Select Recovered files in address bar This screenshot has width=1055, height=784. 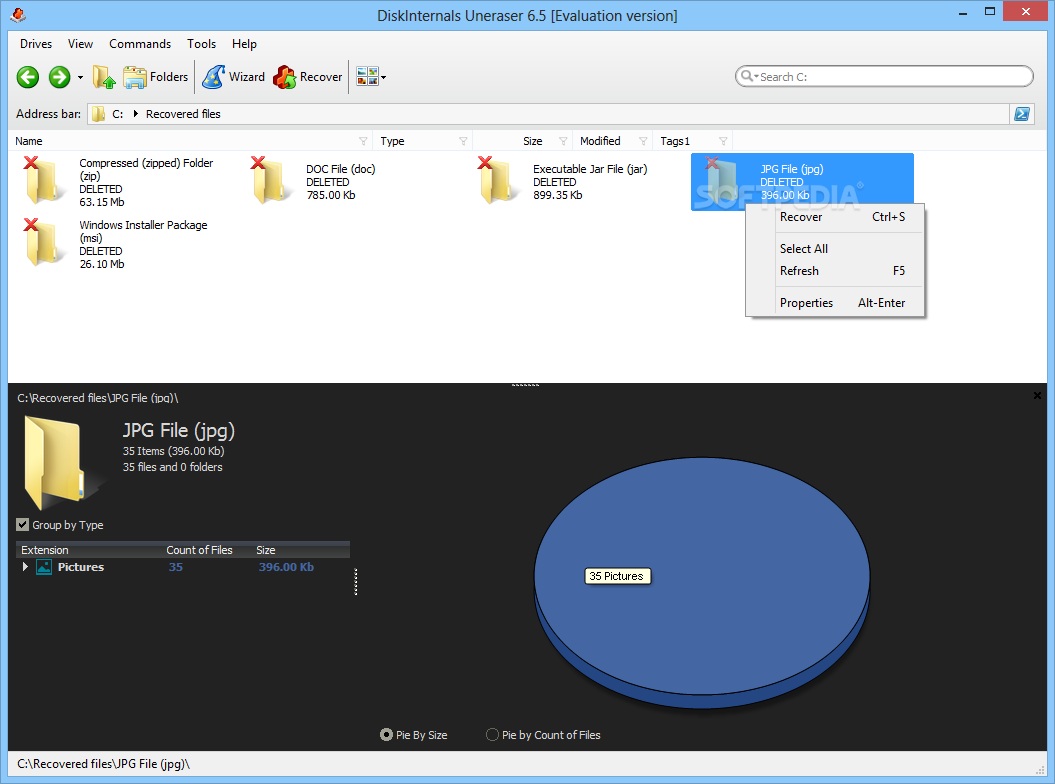coord(183,114)
